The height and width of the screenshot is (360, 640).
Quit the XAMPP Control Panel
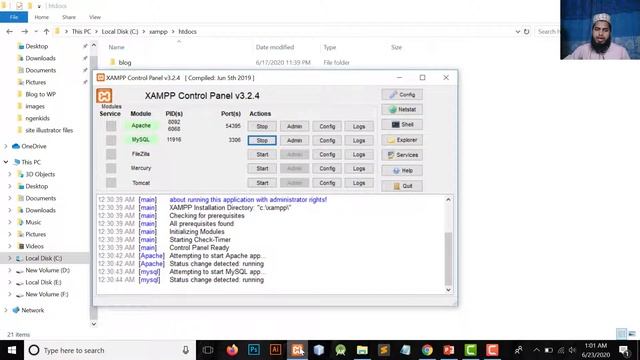pos(402,186)
